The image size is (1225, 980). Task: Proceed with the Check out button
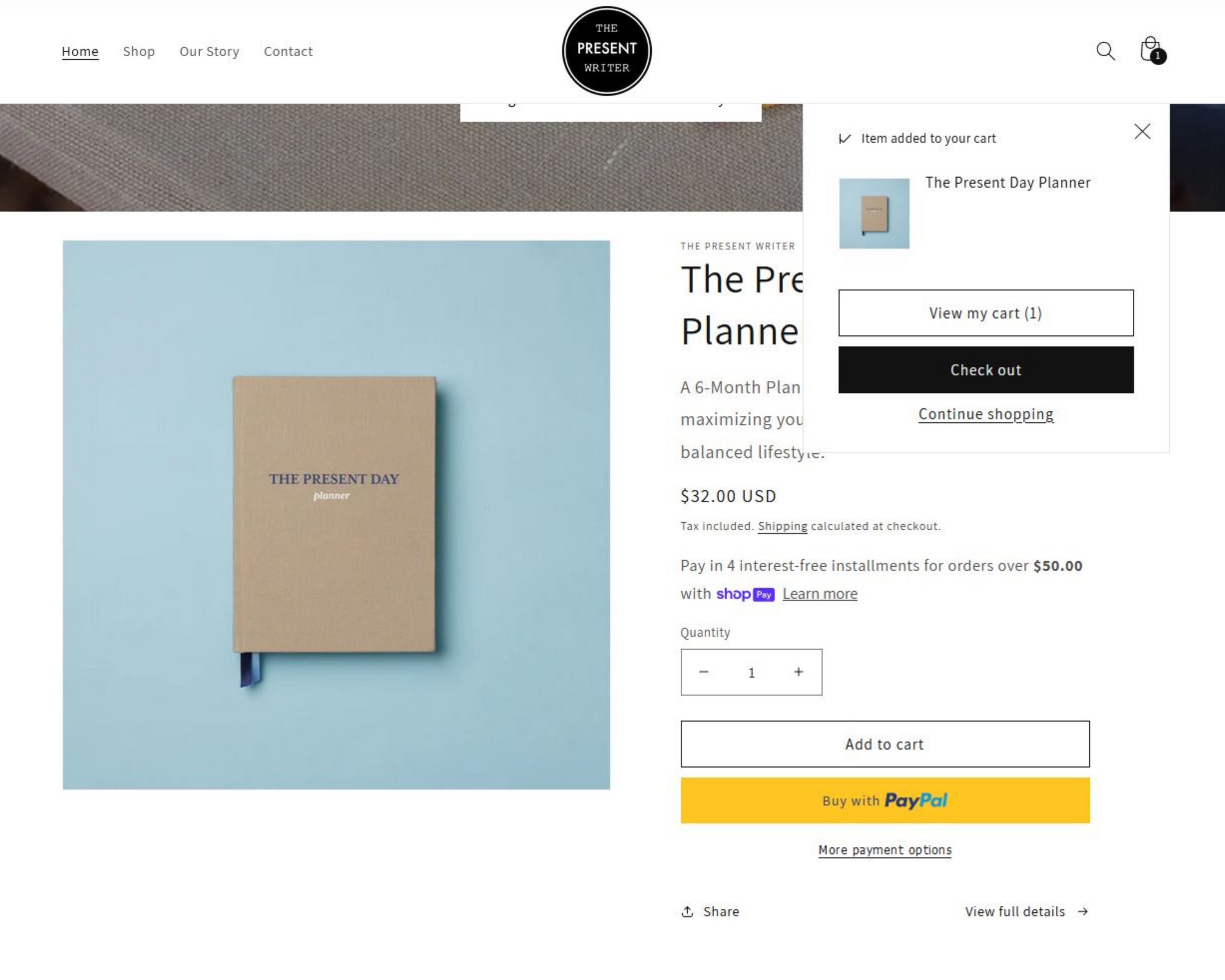pyautogui.click(x=986, y=370)
